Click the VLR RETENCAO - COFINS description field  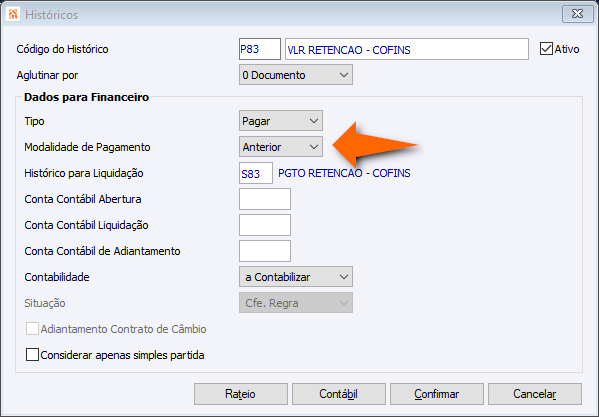coord(407,49)
